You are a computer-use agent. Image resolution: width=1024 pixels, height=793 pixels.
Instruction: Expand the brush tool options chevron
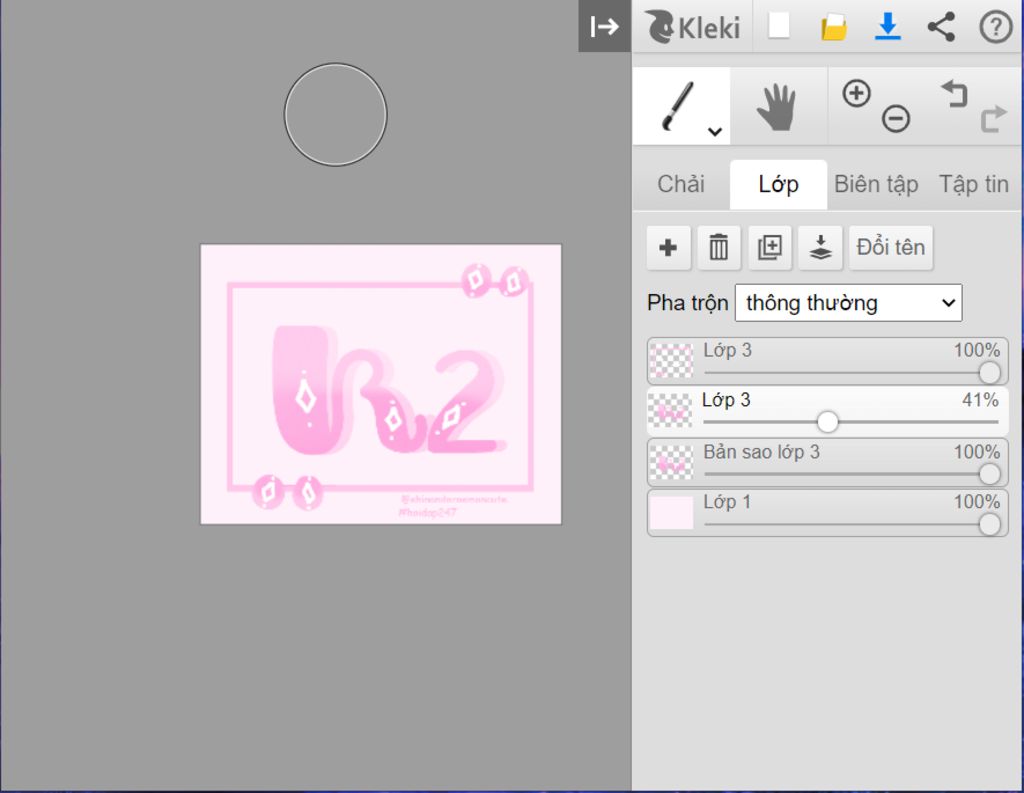click(715, 131)
